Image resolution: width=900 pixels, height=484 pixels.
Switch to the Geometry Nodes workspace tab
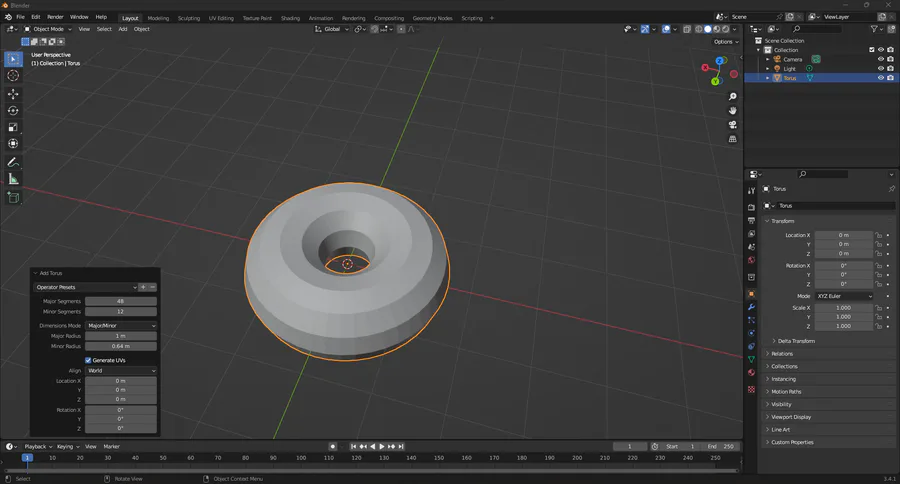pos(432,18)
